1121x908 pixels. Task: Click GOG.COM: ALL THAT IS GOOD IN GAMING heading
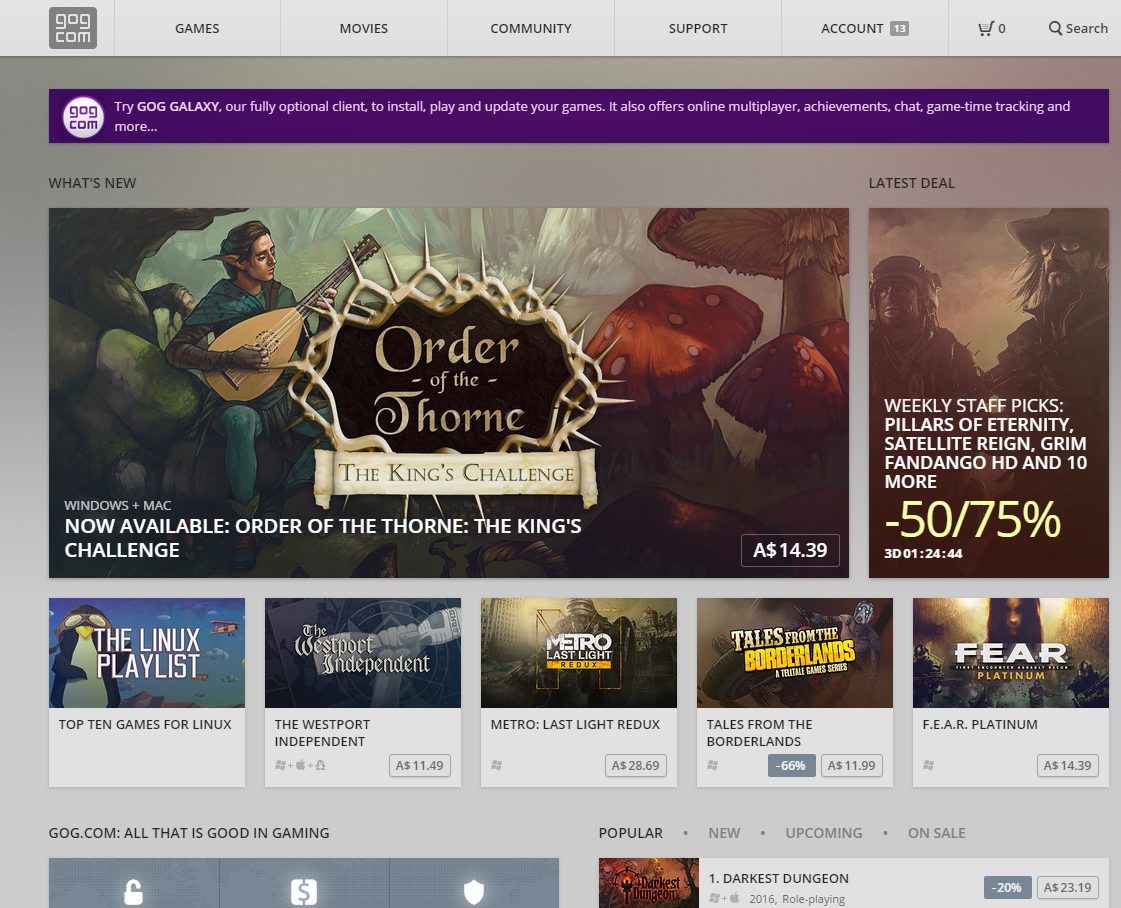click(189, 833)
